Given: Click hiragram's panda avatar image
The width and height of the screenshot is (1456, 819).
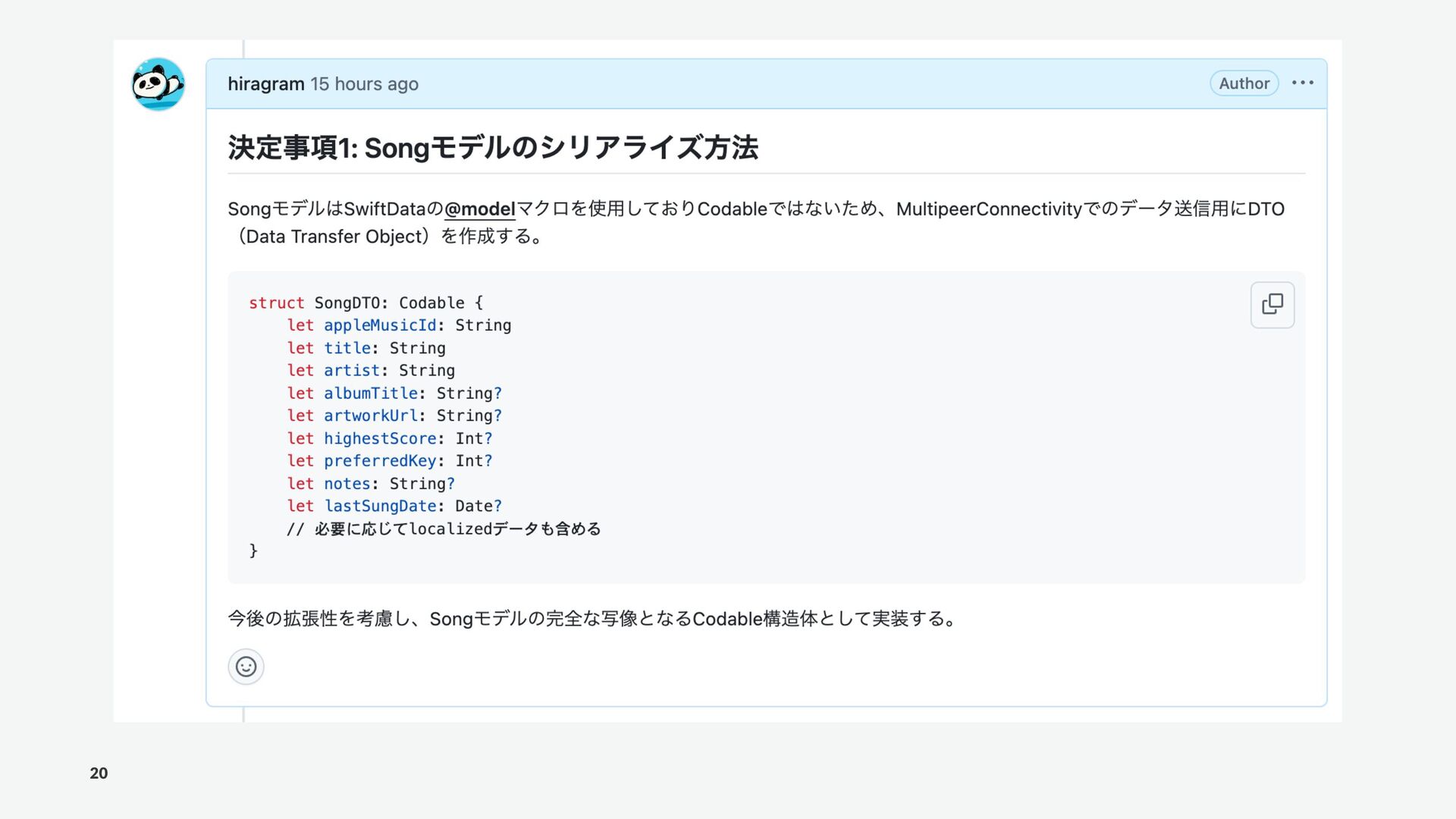Looking at the screenshot, I should [158, 84].
